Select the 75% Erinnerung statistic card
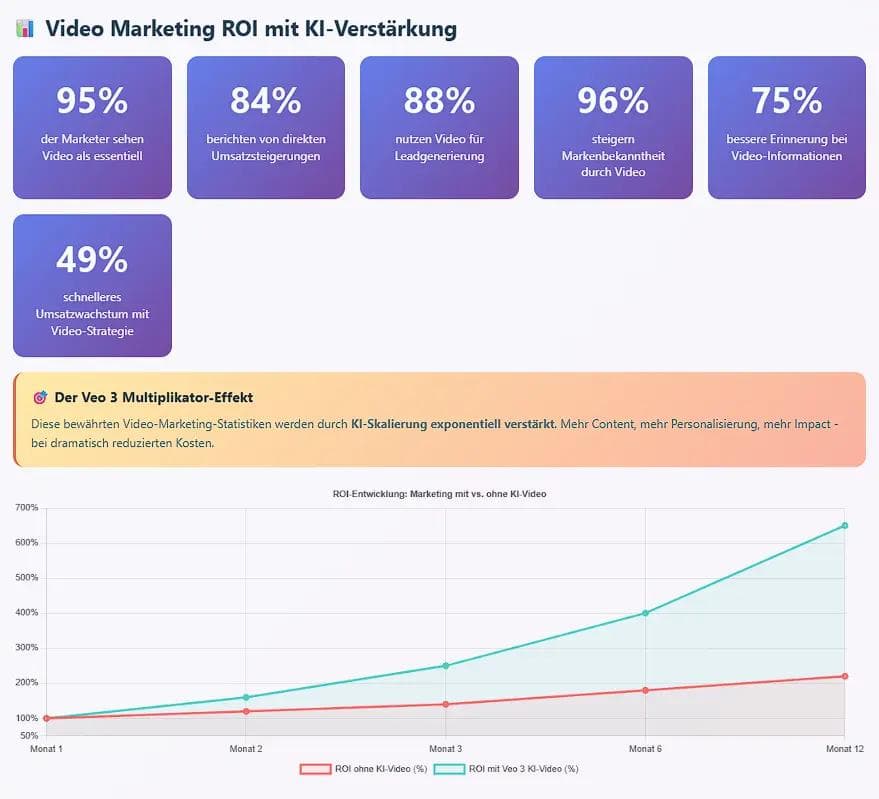 click(x=787, y=127)
